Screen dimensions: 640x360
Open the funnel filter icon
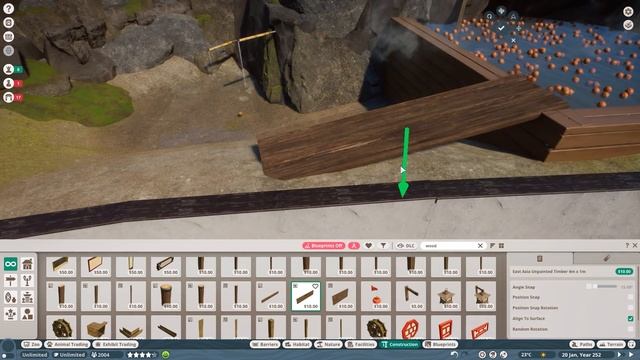[383, 246]
